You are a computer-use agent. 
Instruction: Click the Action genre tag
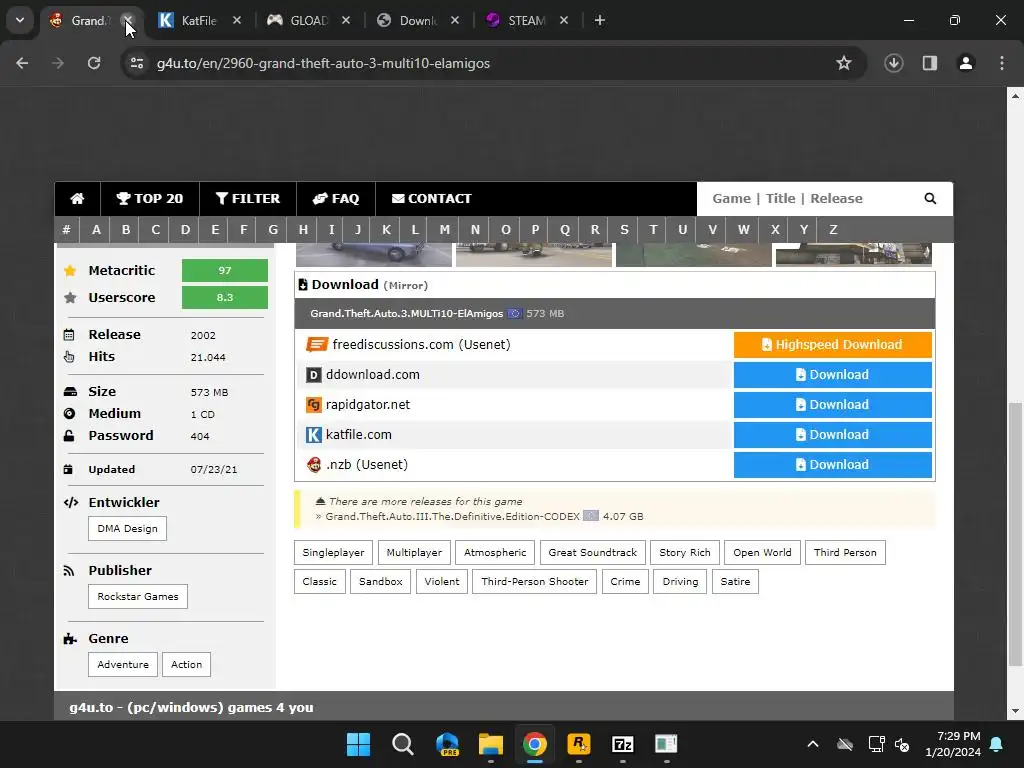point(186,664)
